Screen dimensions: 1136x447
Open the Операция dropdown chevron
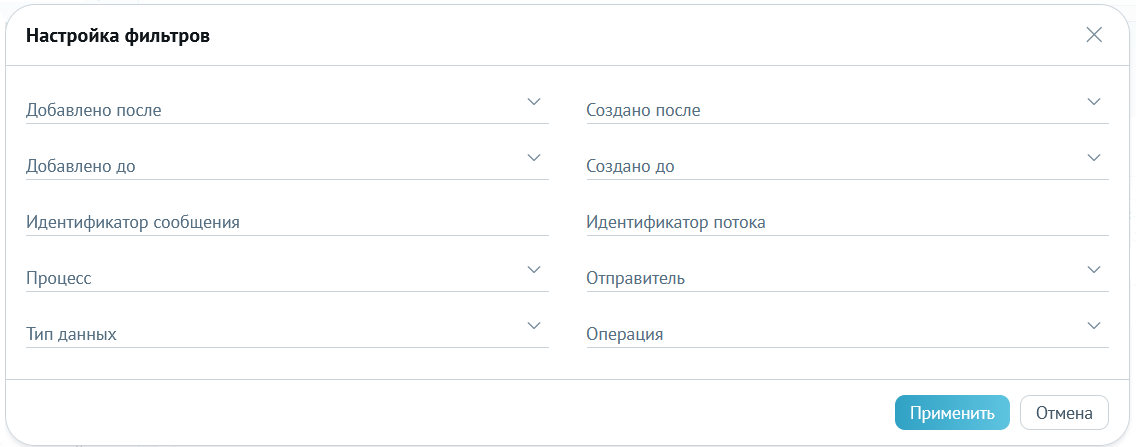pos(1094,325)
